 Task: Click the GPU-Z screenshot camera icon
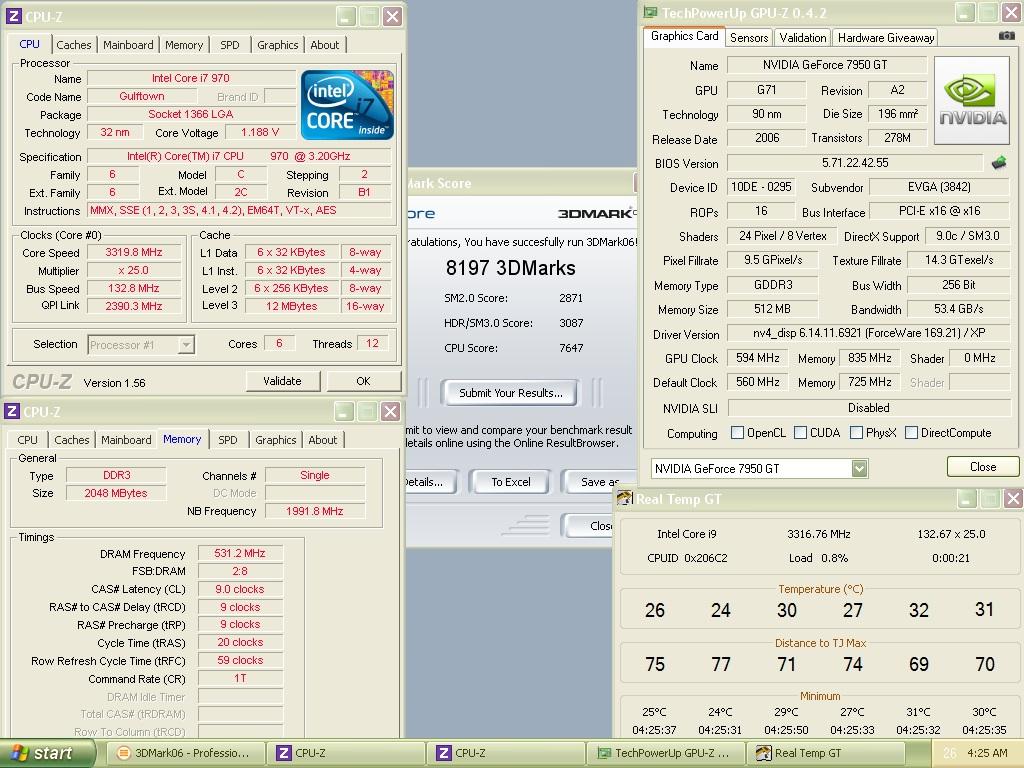point(1006,36)
